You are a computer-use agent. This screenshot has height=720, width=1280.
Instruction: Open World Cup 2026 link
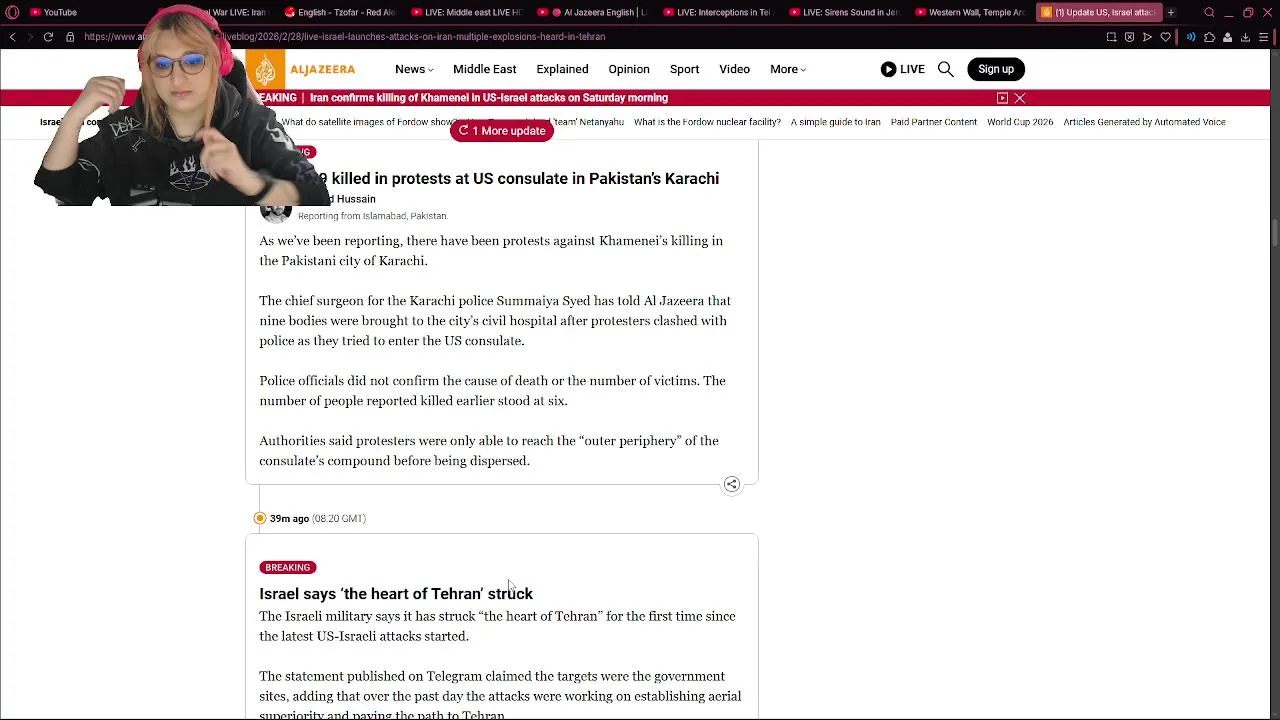(x=1020, y=122)
